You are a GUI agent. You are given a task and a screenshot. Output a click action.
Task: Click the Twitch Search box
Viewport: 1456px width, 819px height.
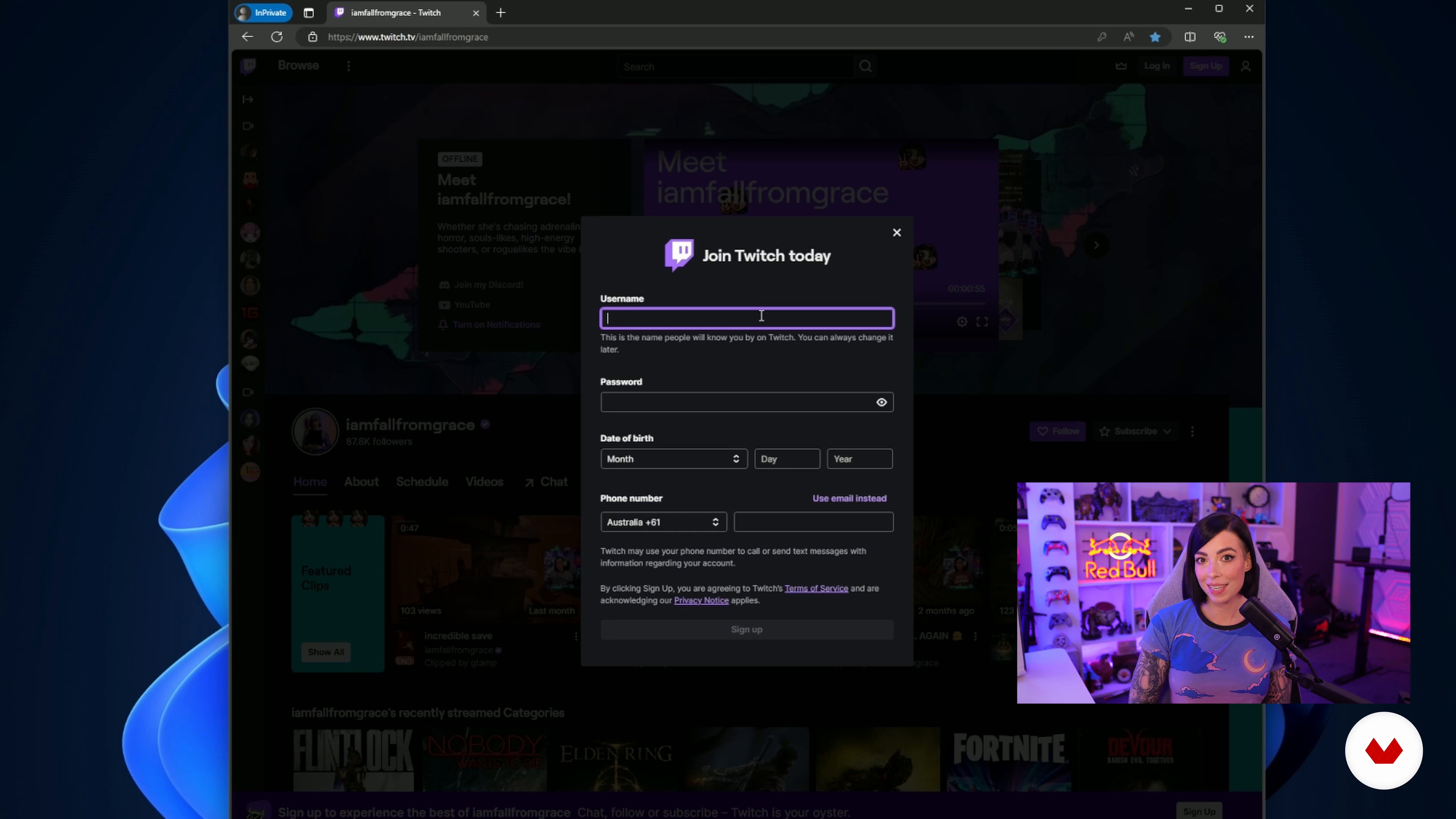click(x=736, y=66)
